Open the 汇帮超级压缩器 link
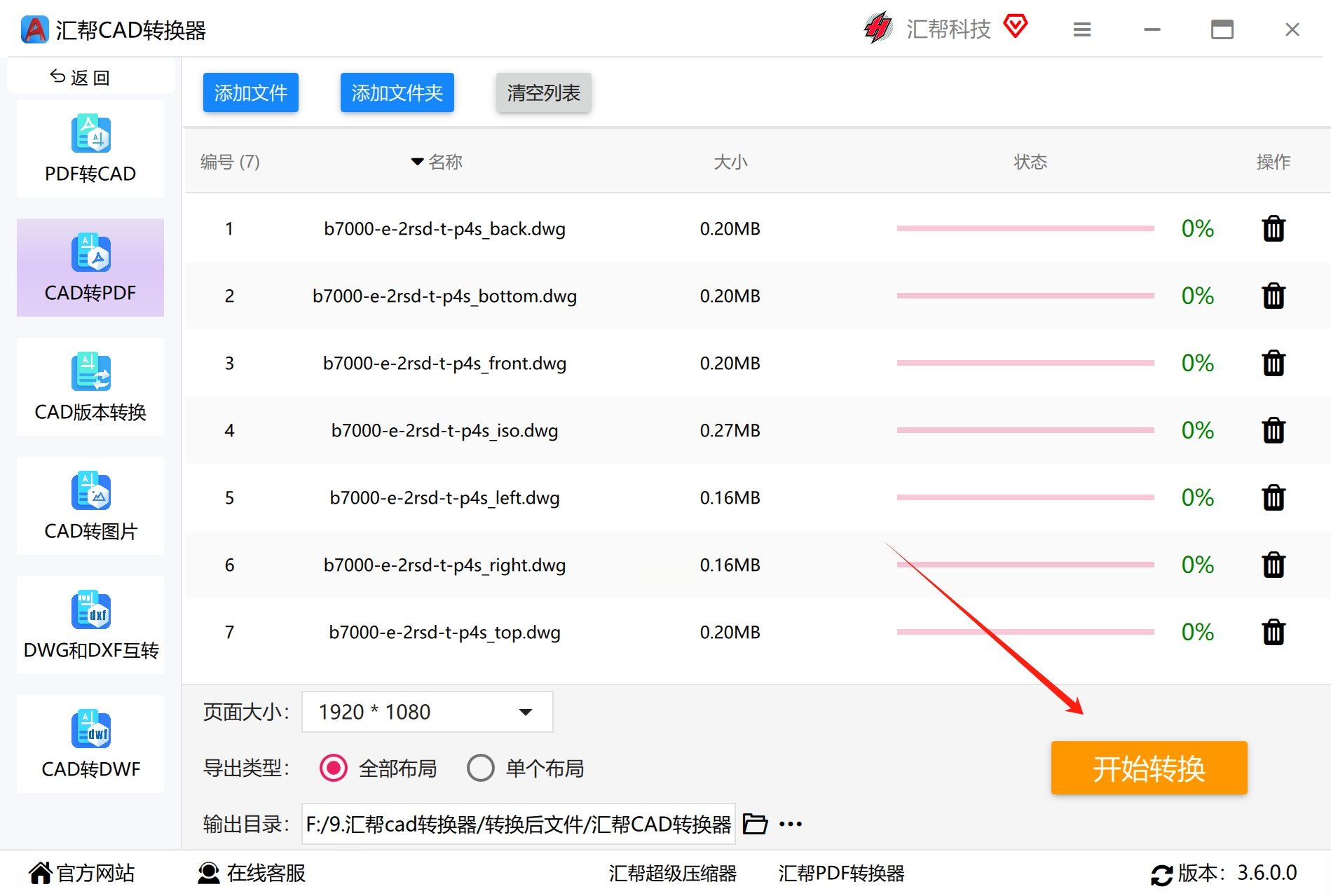 (x=673, y=873)
